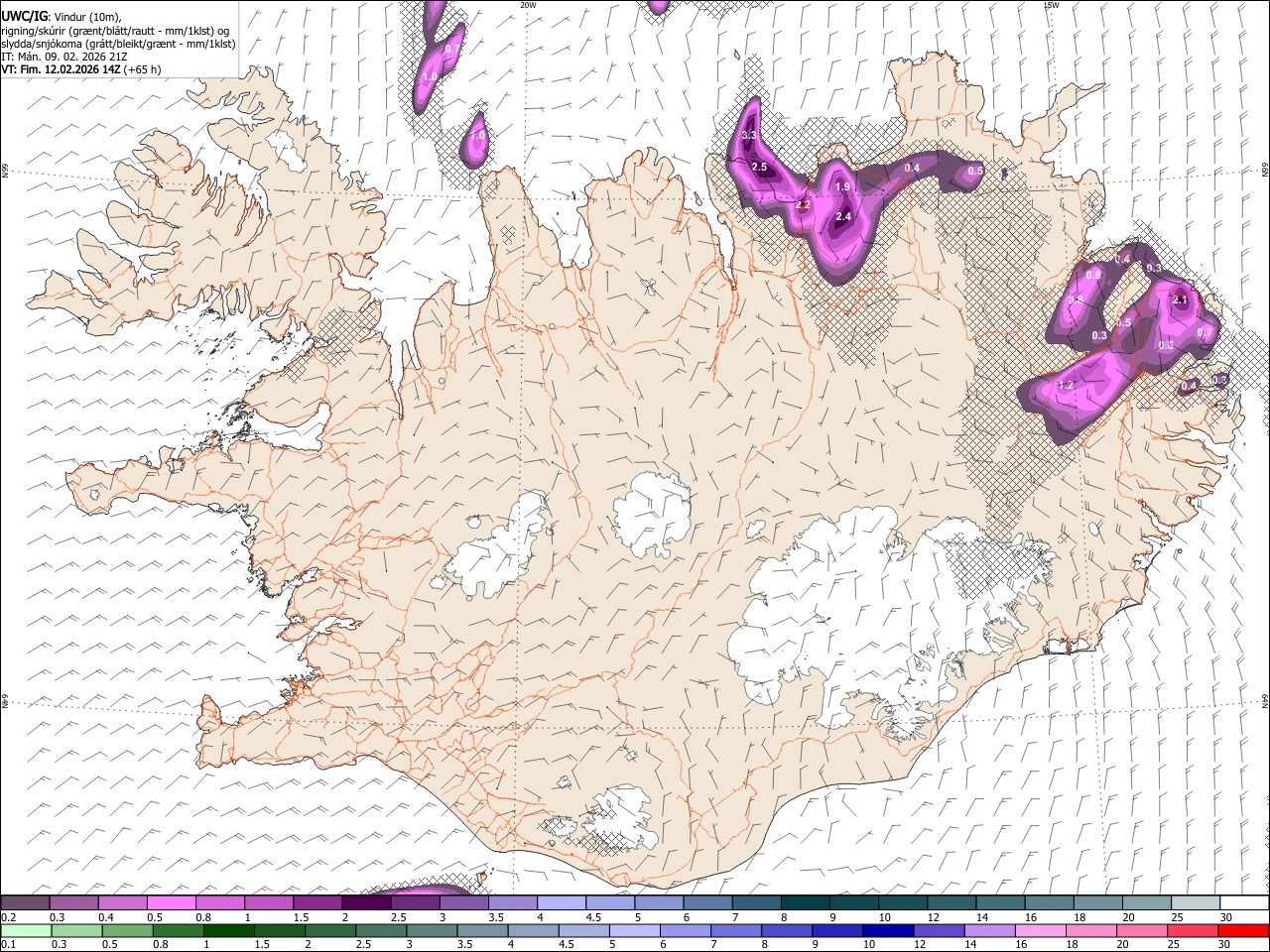Click the 0.8 value in the eastern snow band

1093,275
